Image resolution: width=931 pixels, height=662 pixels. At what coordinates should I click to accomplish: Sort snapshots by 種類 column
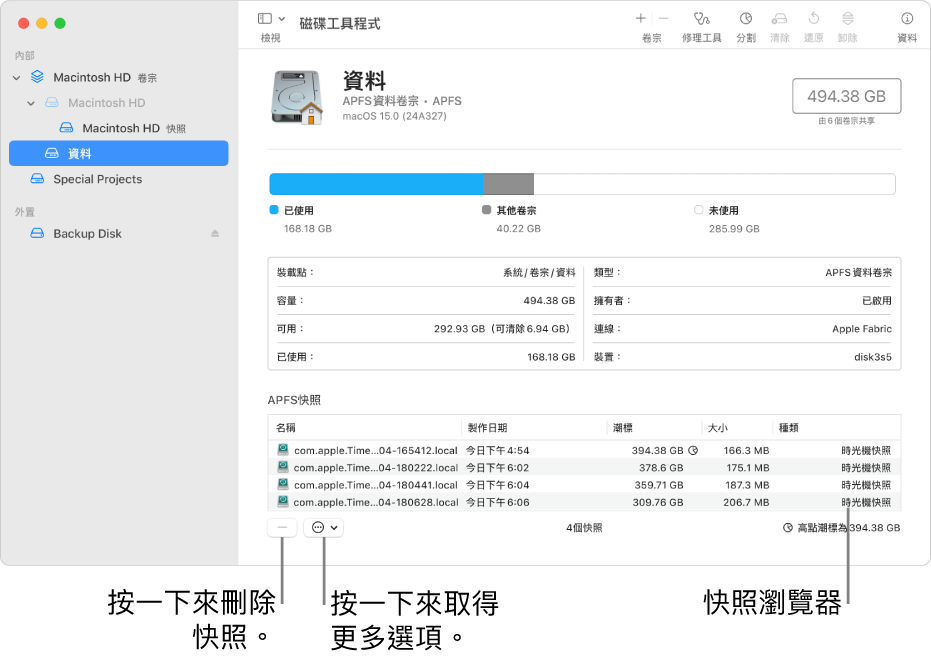point(836,427)
